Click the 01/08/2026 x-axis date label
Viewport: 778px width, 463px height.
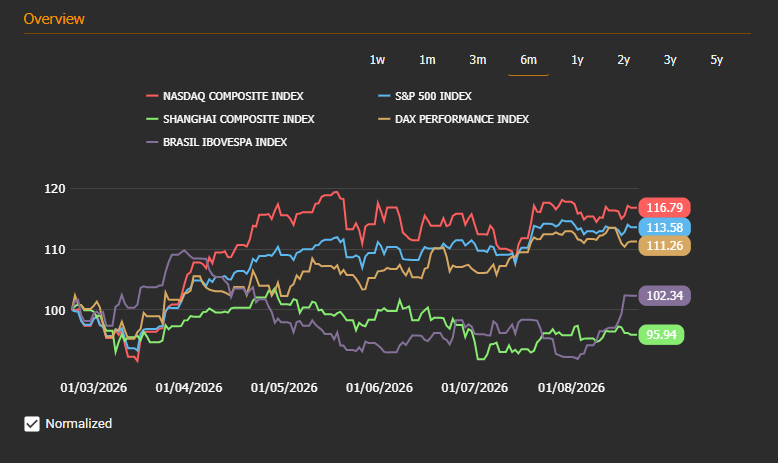572,388
